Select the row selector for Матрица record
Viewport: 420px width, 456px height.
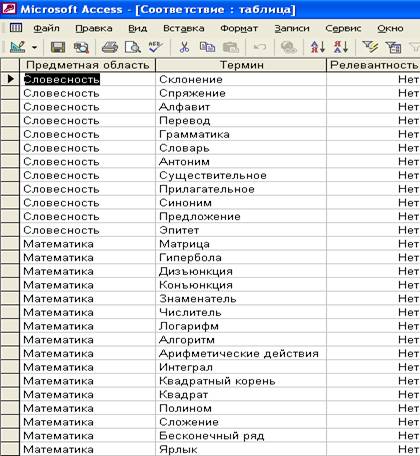coord(10,244)
